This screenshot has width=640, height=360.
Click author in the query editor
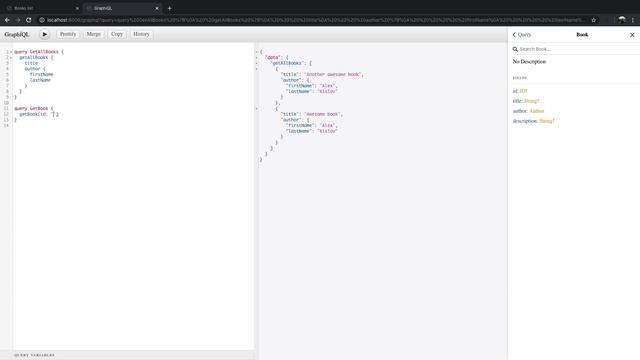[32, 69]
